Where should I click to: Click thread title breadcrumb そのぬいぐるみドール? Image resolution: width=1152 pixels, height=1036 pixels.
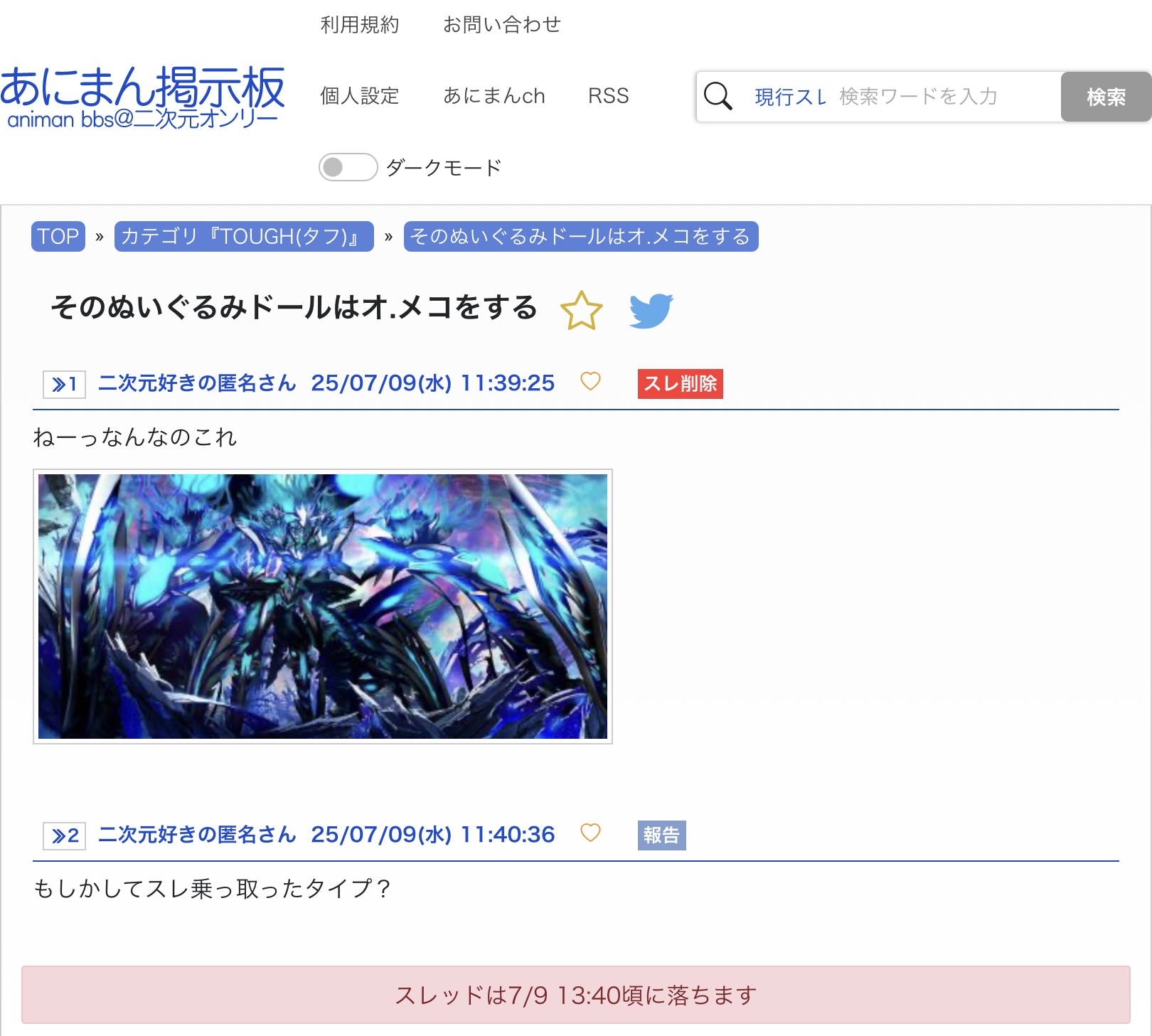581,236
